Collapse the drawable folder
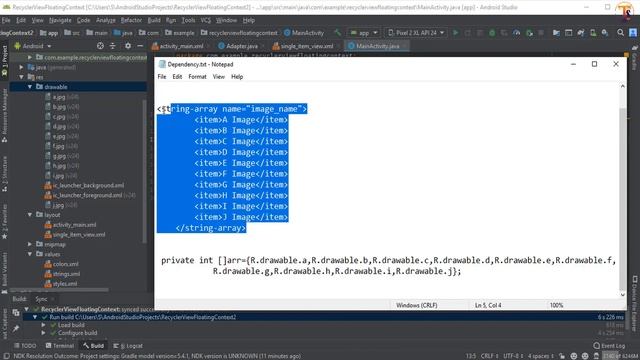This screenshot has height=360, width=640. pyautogui.click(x=30, y=87)
